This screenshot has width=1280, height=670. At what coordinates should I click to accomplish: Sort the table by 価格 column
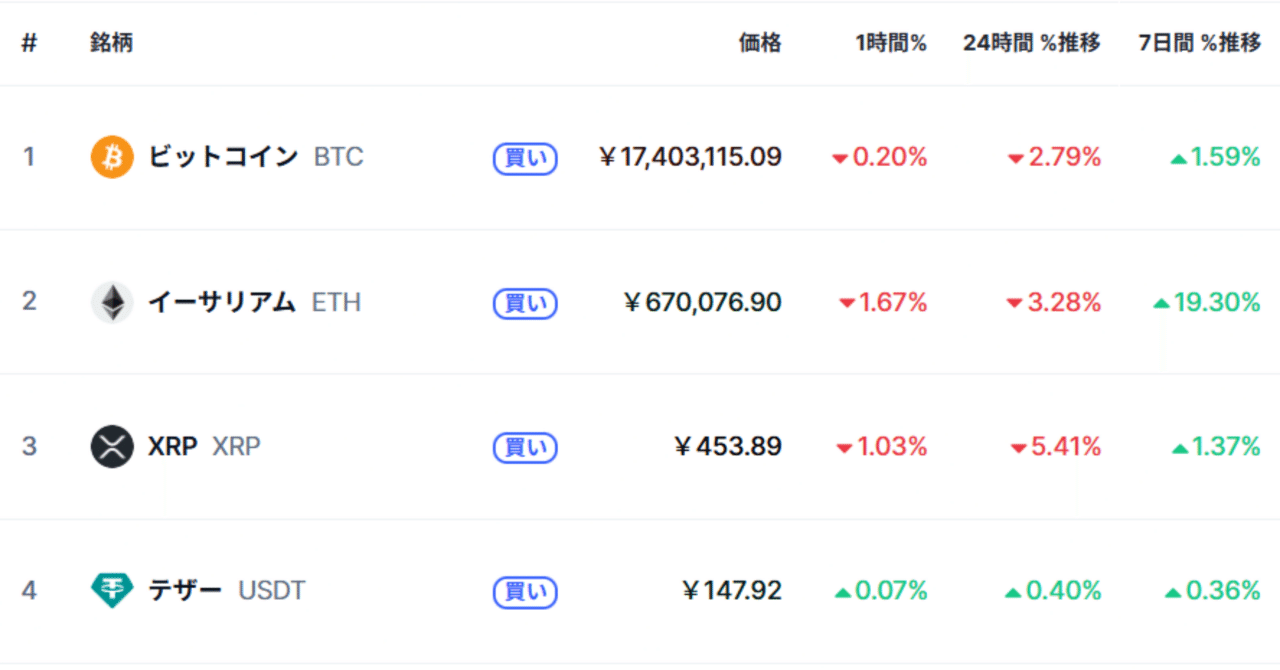(760, 43)
